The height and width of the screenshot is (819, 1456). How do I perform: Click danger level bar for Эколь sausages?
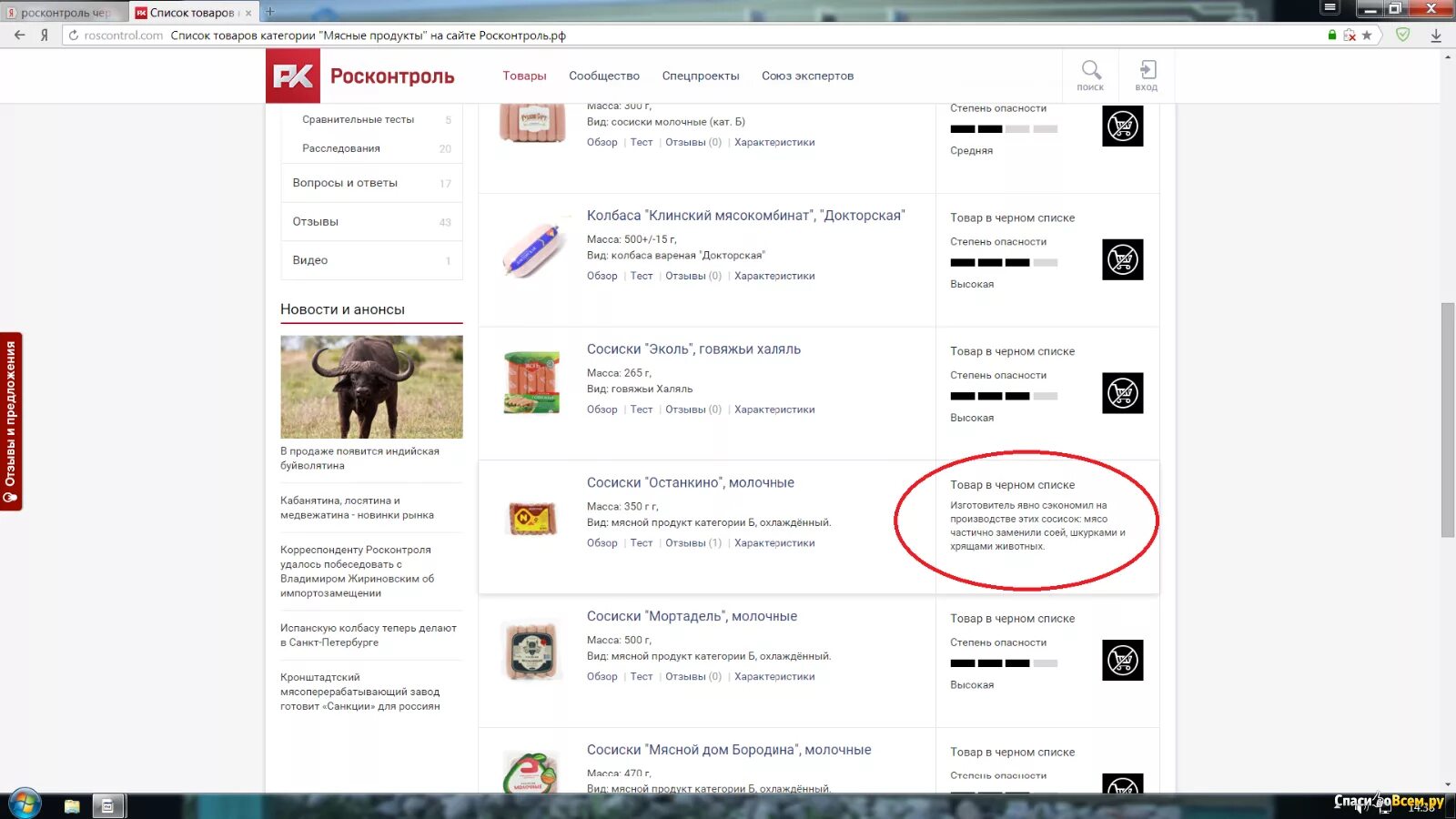(1004, 396)
